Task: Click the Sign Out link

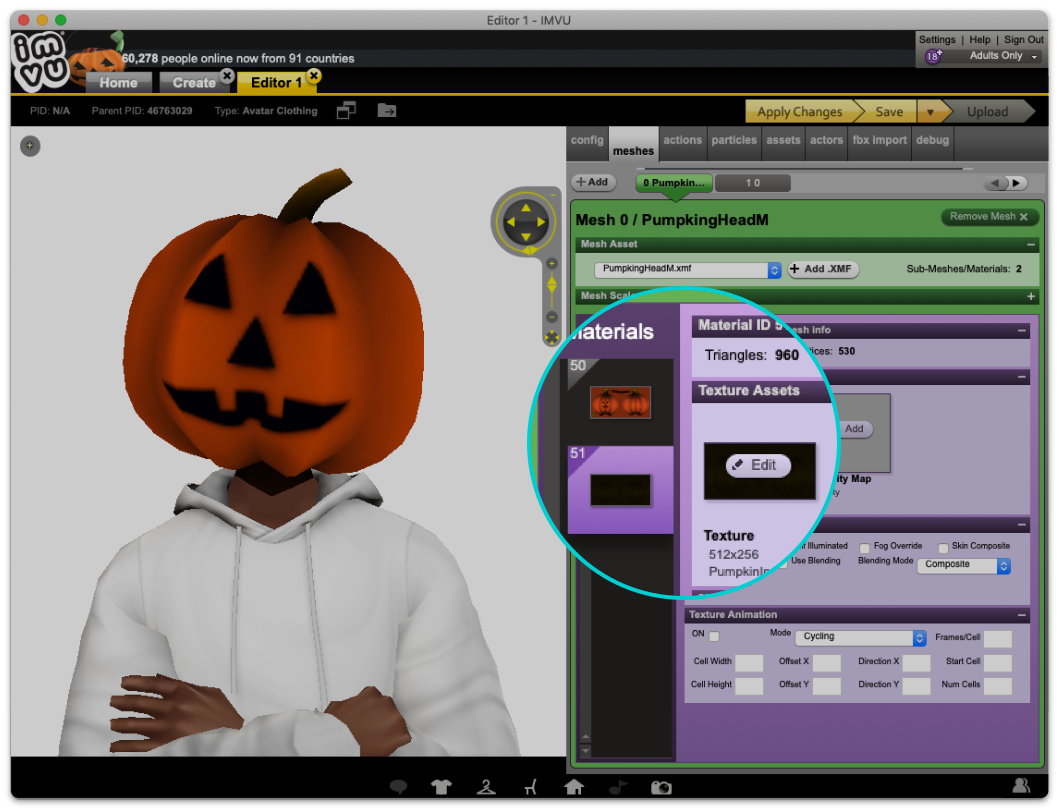Action: tap(1023, 39)
